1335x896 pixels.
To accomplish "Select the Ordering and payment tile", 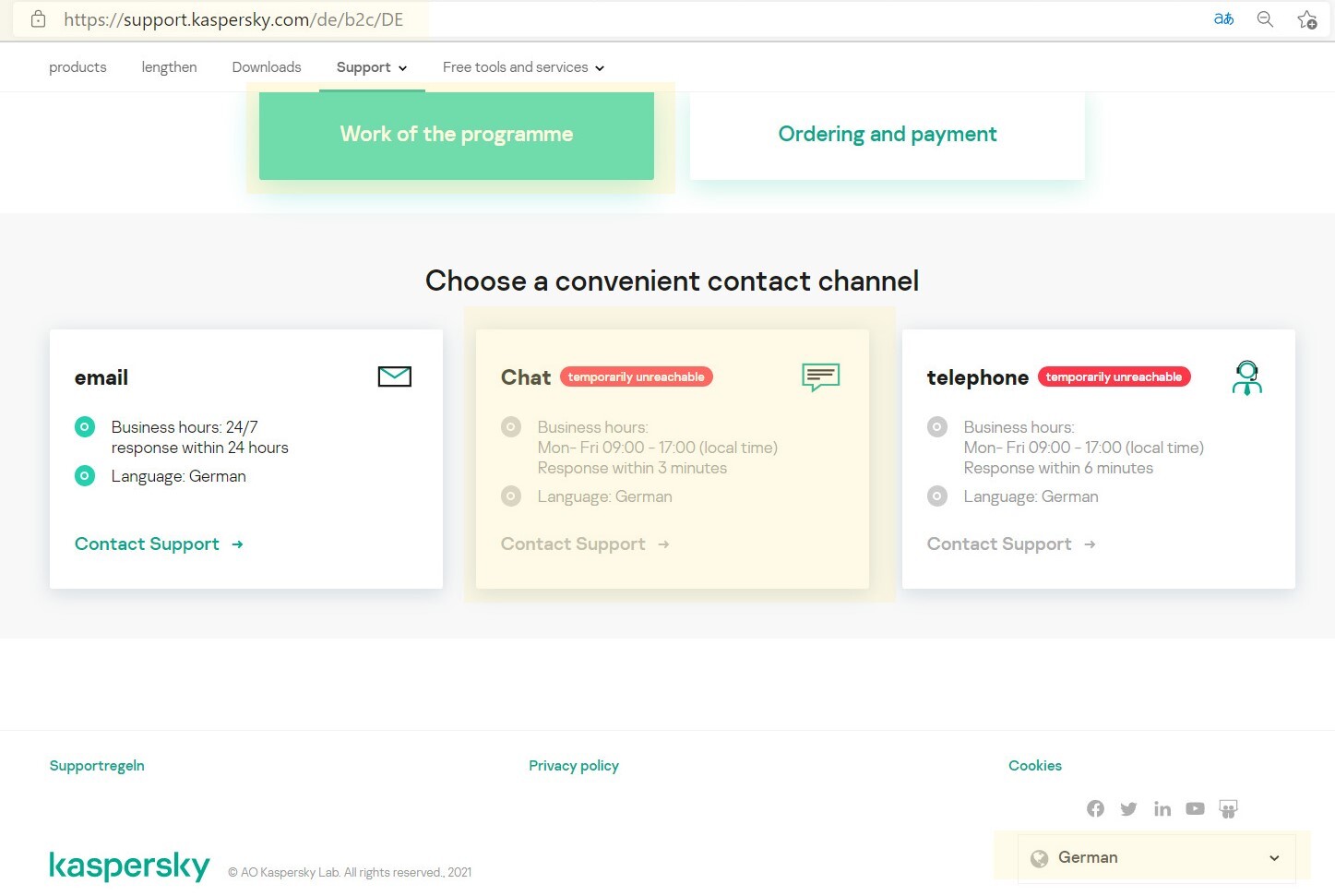I will [887, 135].
